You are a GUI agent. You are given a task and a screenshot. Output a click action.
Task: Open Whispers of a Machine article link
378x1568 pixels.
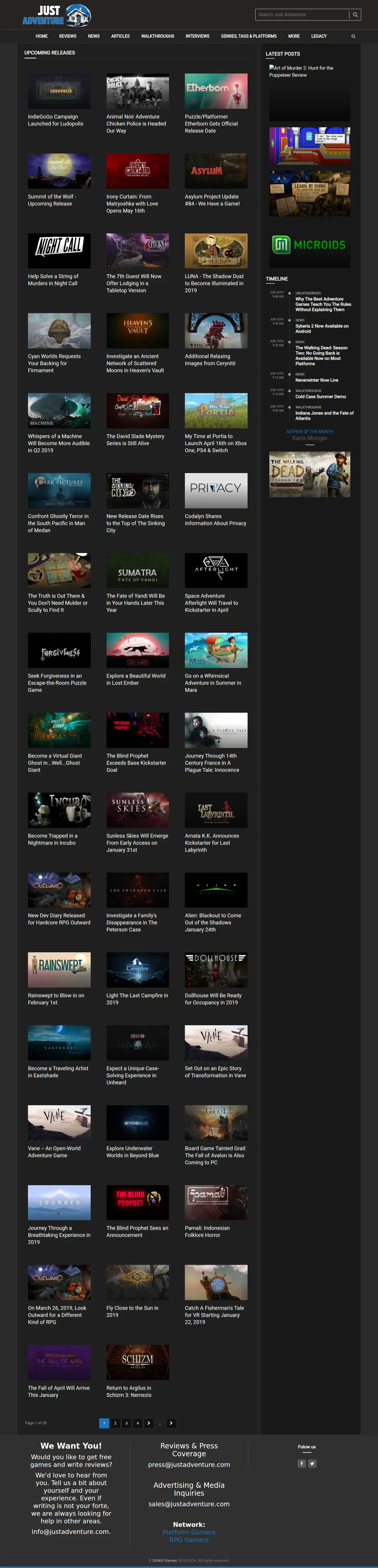(59, 443)
